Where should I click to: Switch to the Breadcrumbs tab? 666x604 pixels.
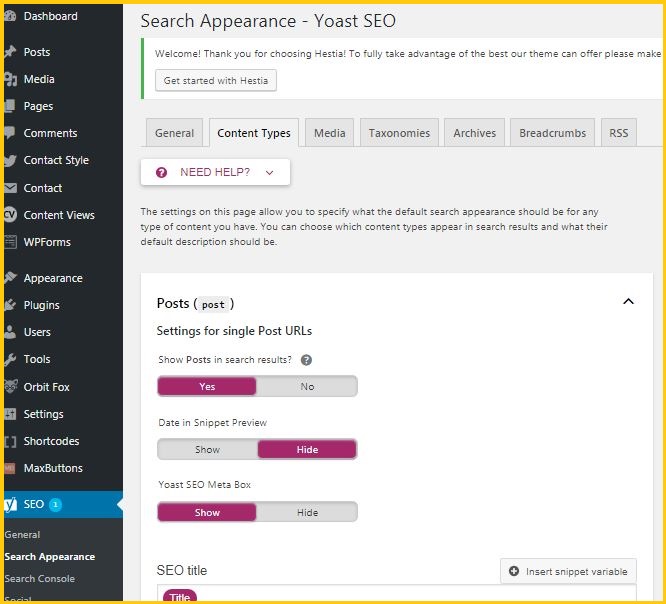point(553,133)
